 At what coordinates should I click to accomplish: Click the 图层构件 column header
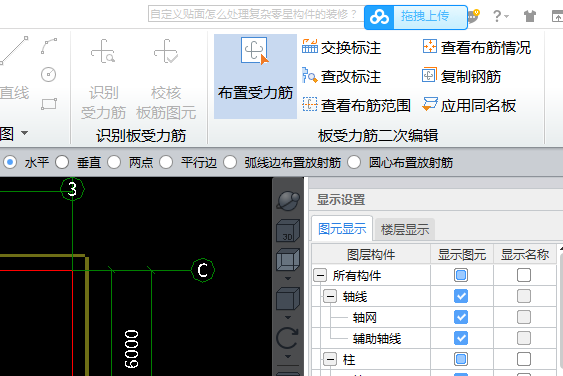click(x=371, y=255)
